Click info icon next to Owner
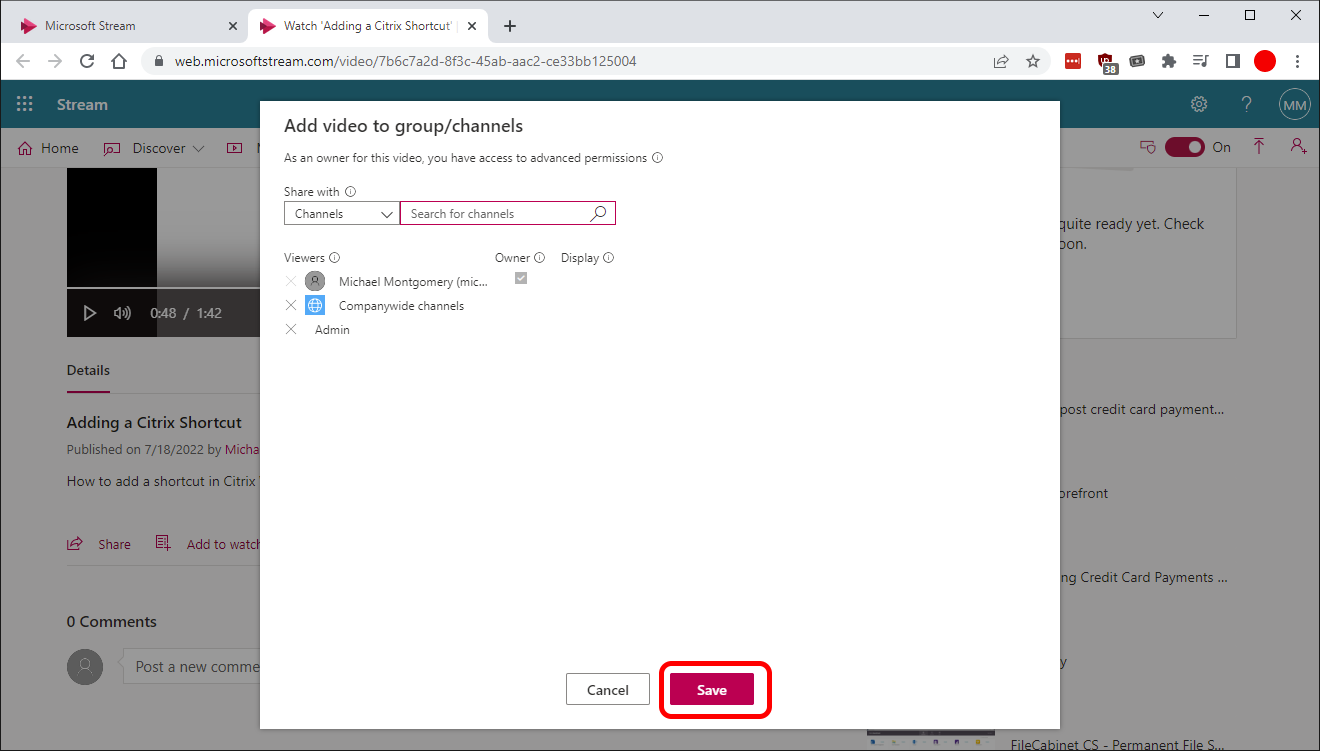 (540, 258)
